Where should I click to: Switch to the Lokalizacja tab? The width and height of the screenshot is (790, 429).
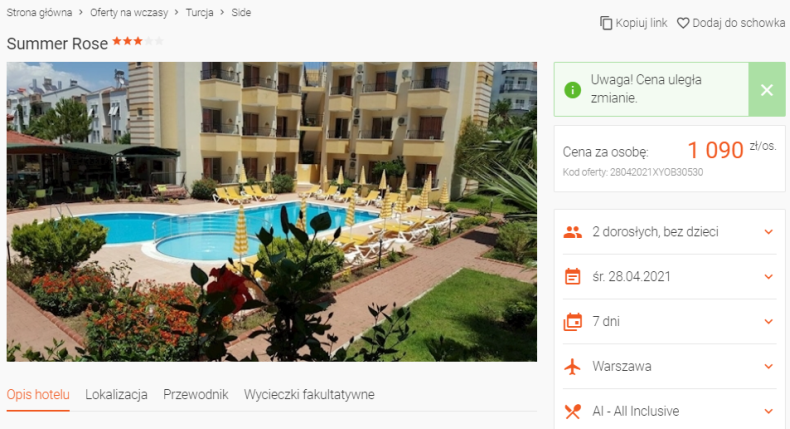tap(116, 394)
